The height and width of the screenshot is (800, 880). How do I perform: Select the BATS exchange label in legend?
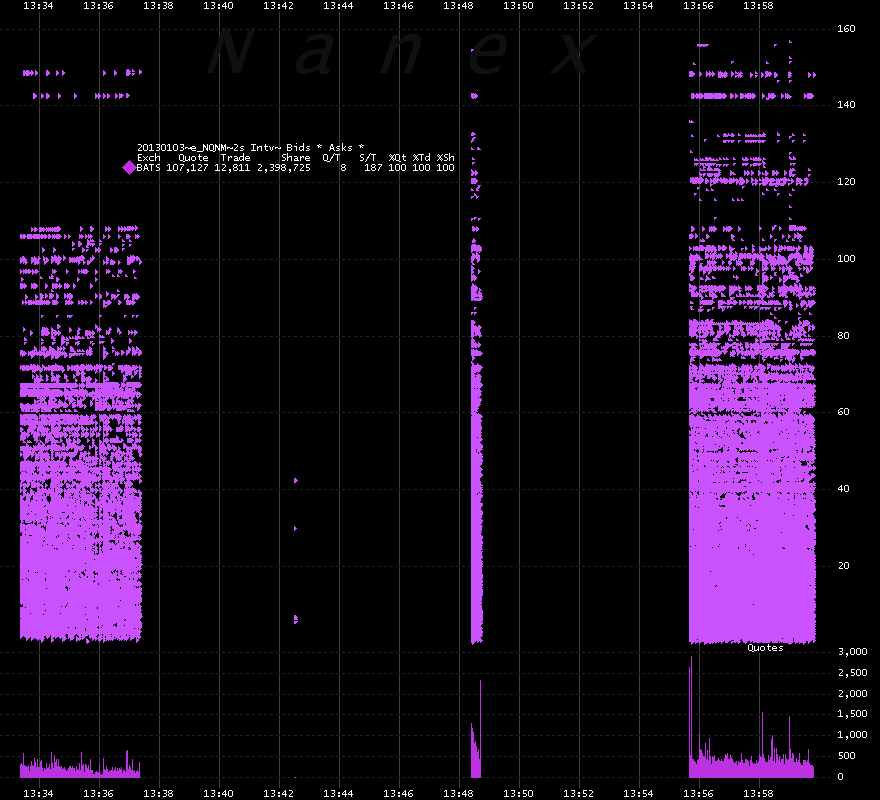click(148, 167)
